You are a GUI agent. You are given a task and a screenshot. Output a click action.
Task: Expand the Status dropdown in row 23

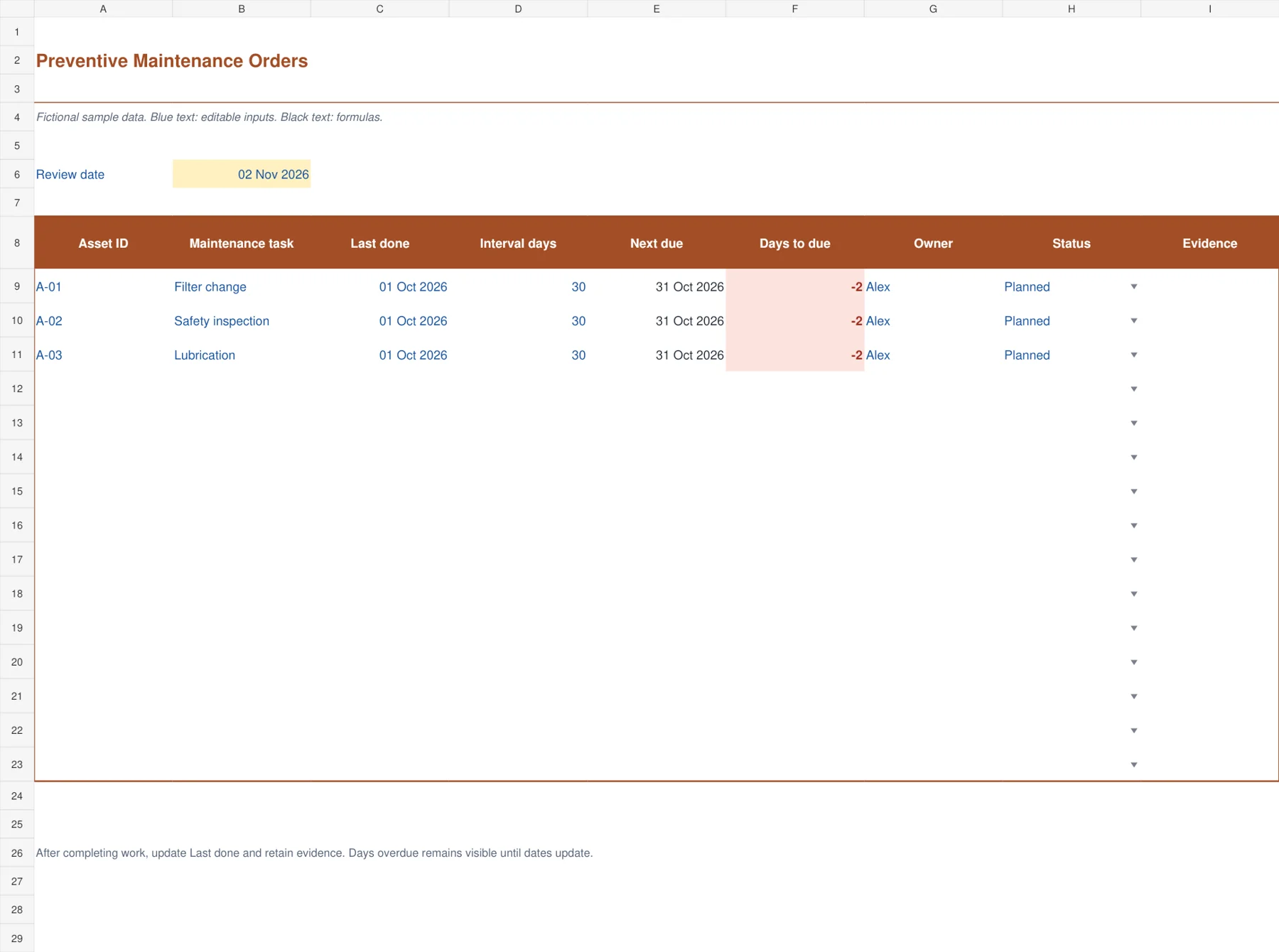click(x=1134, y=764)
